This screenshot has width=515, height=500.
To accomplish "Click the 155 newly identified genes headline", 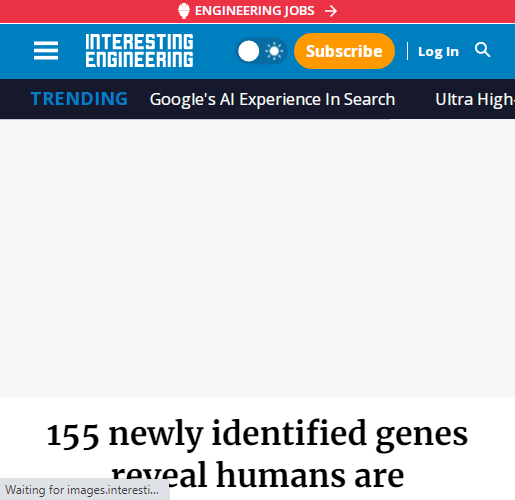I will [257, 454].
